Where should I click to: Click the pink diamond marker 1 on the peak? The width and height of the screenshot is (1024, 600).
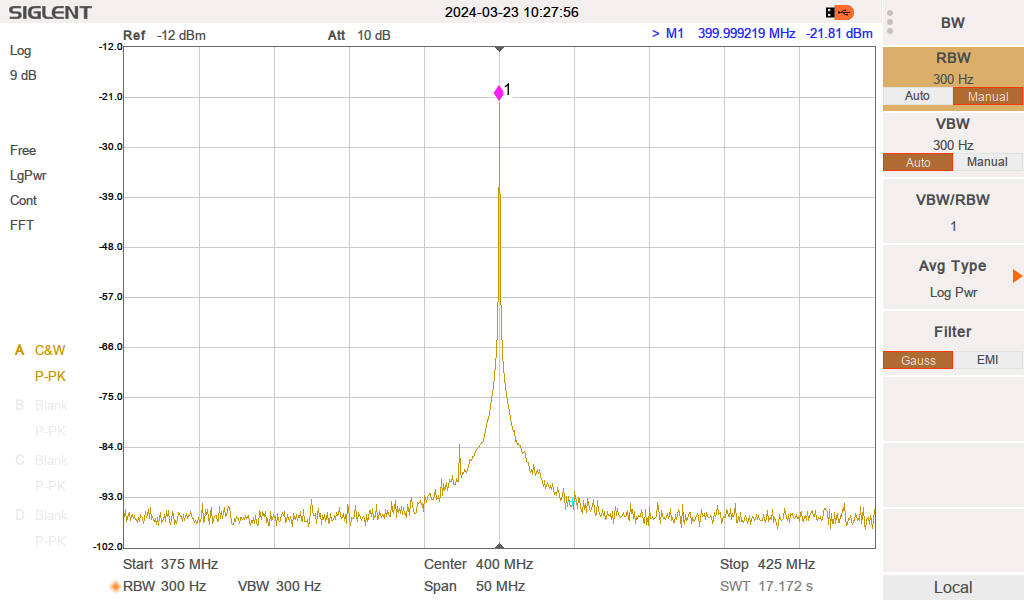[x=499, y=93]
